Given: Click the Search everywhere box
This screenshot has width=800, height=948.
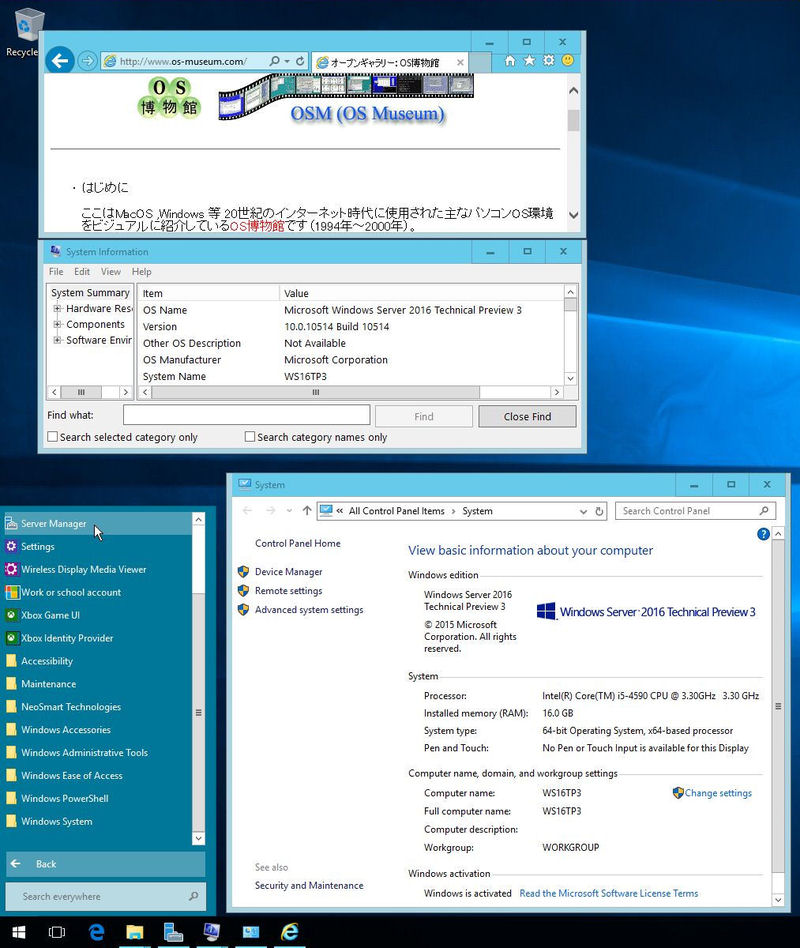Looking at the screenshot, I should click(106, 896).
